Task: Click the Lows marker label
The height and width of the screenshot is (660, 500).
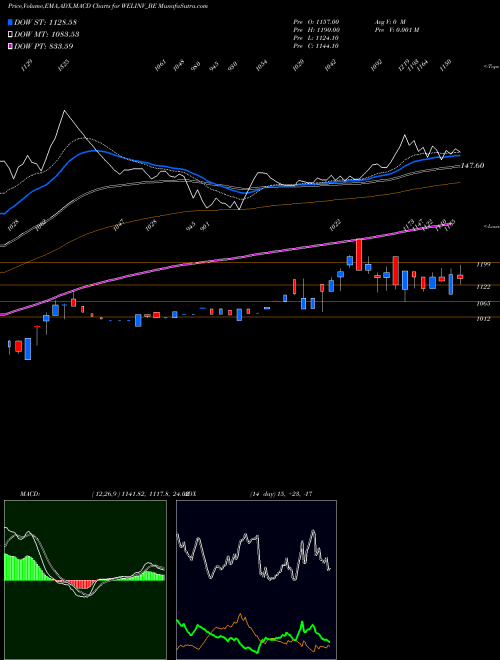Action: pos(492,226)
